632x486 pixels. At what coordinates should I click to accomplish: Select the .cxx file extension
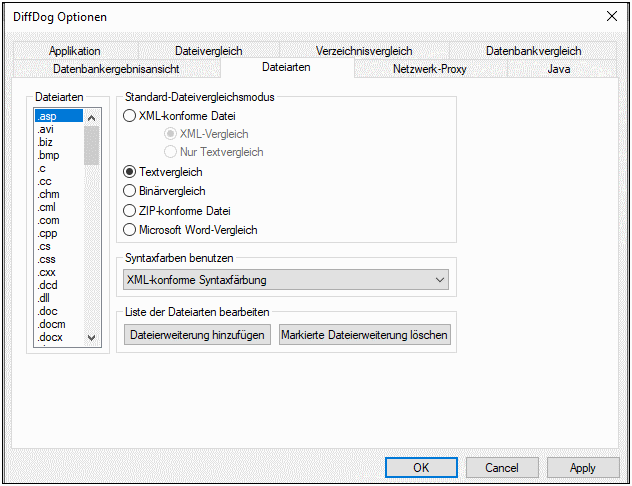(x=59, y=272)
